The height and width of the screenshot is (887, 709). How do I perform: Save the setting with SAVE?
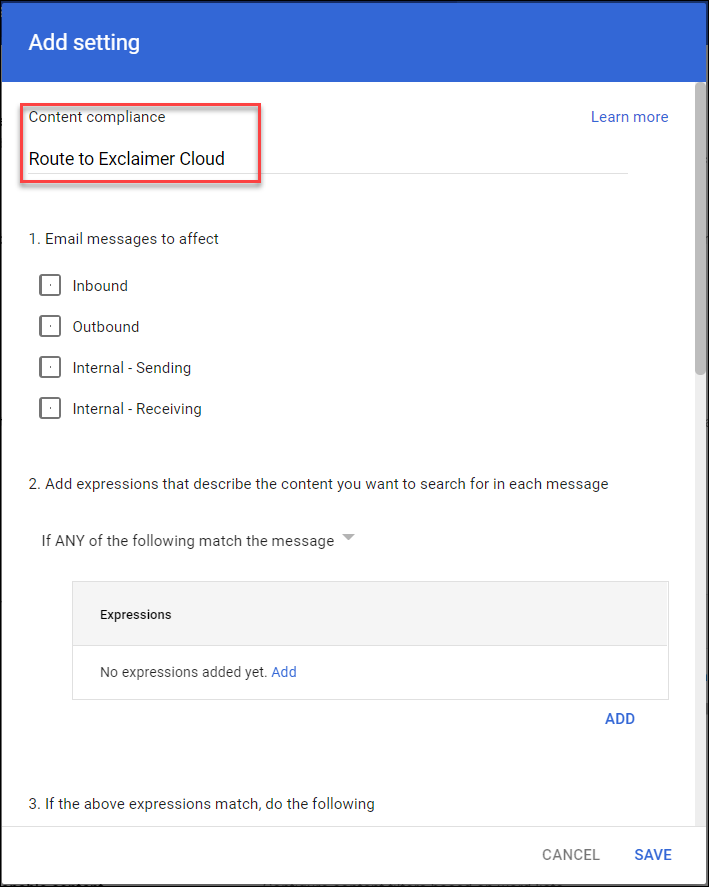click(x=653, y=855)
